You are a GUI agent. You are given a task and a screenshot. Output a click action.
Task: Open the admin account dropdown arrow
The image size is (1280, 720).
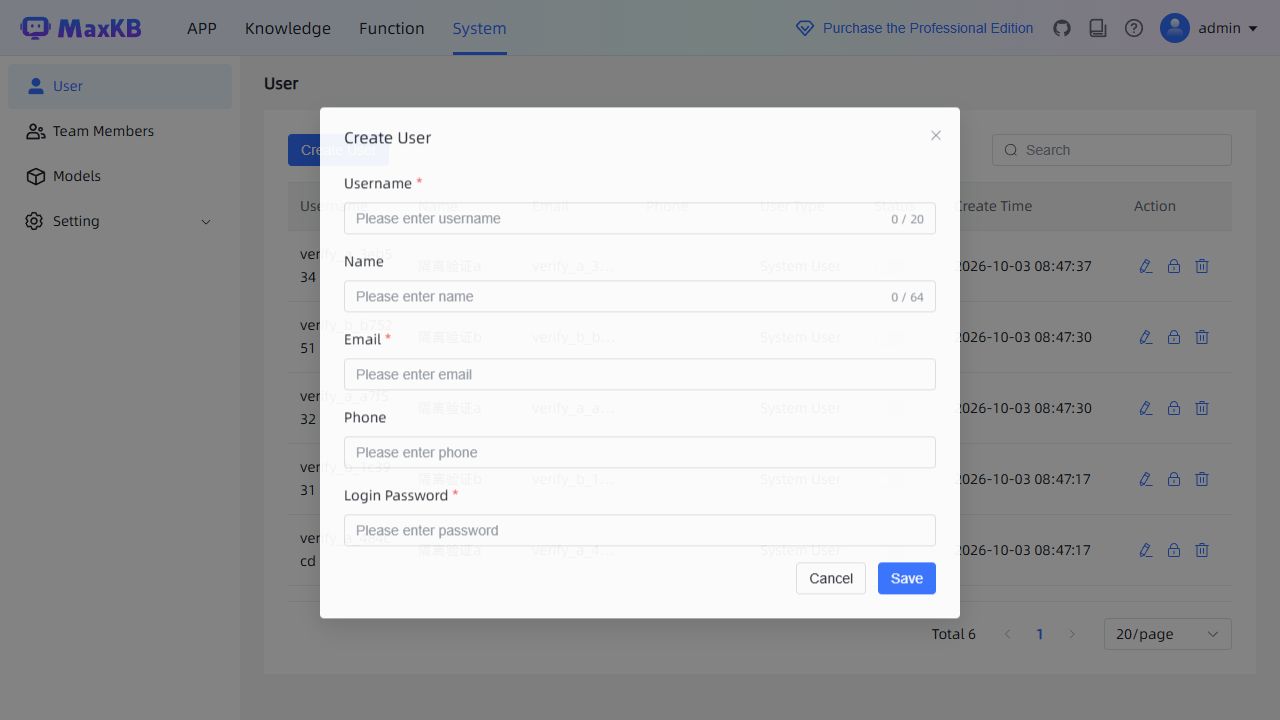pyautogui.click(x=1253, y=29)
